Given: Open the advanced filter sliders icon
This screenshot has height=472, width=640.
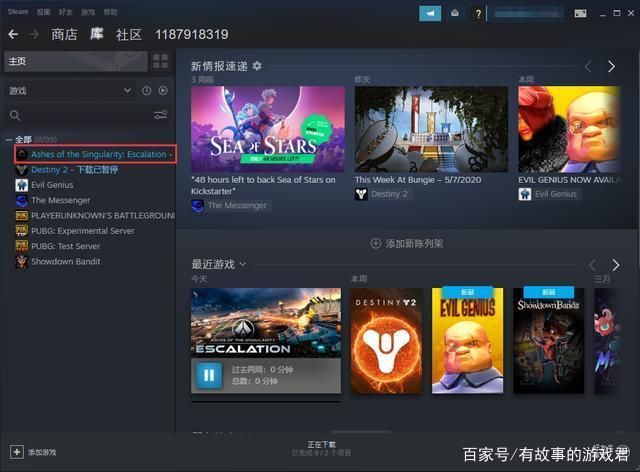Looking at the screenshot, I should click(160, 115).
